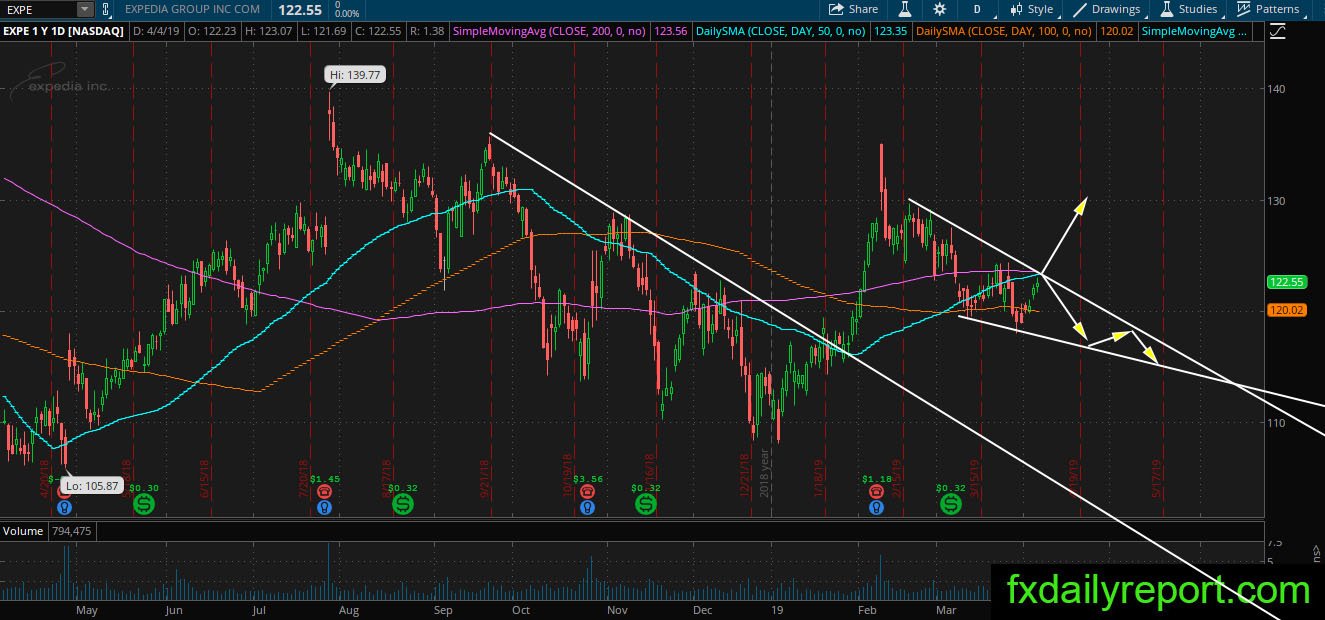Click the $3.56 earnings phone icon

coord(589,492)
